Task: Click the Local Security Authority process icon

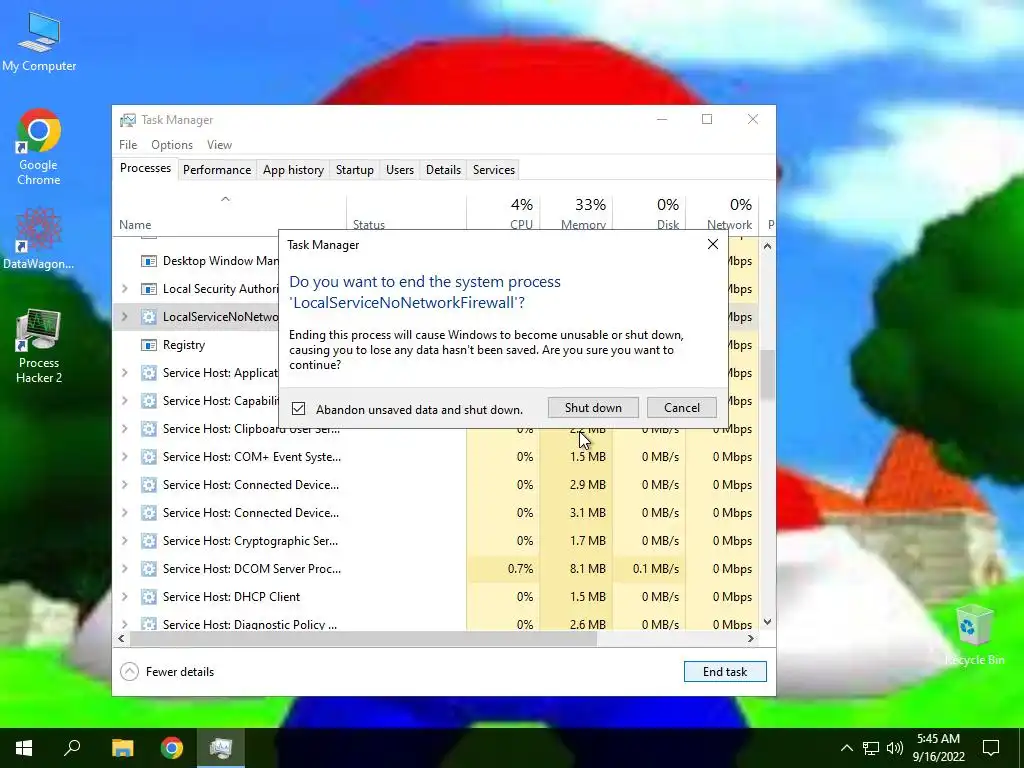Action: pyautogui.click(x=149, y=289)
